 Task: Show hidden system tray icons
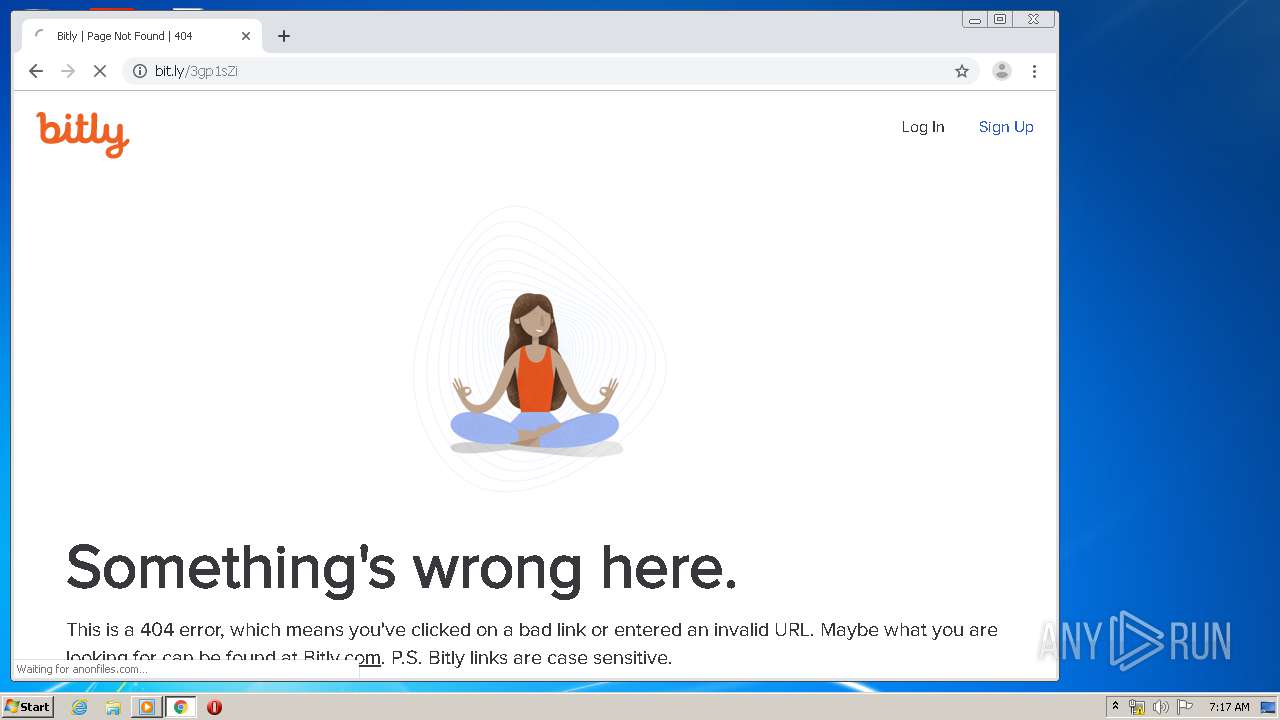click(x=1115, y=707)
